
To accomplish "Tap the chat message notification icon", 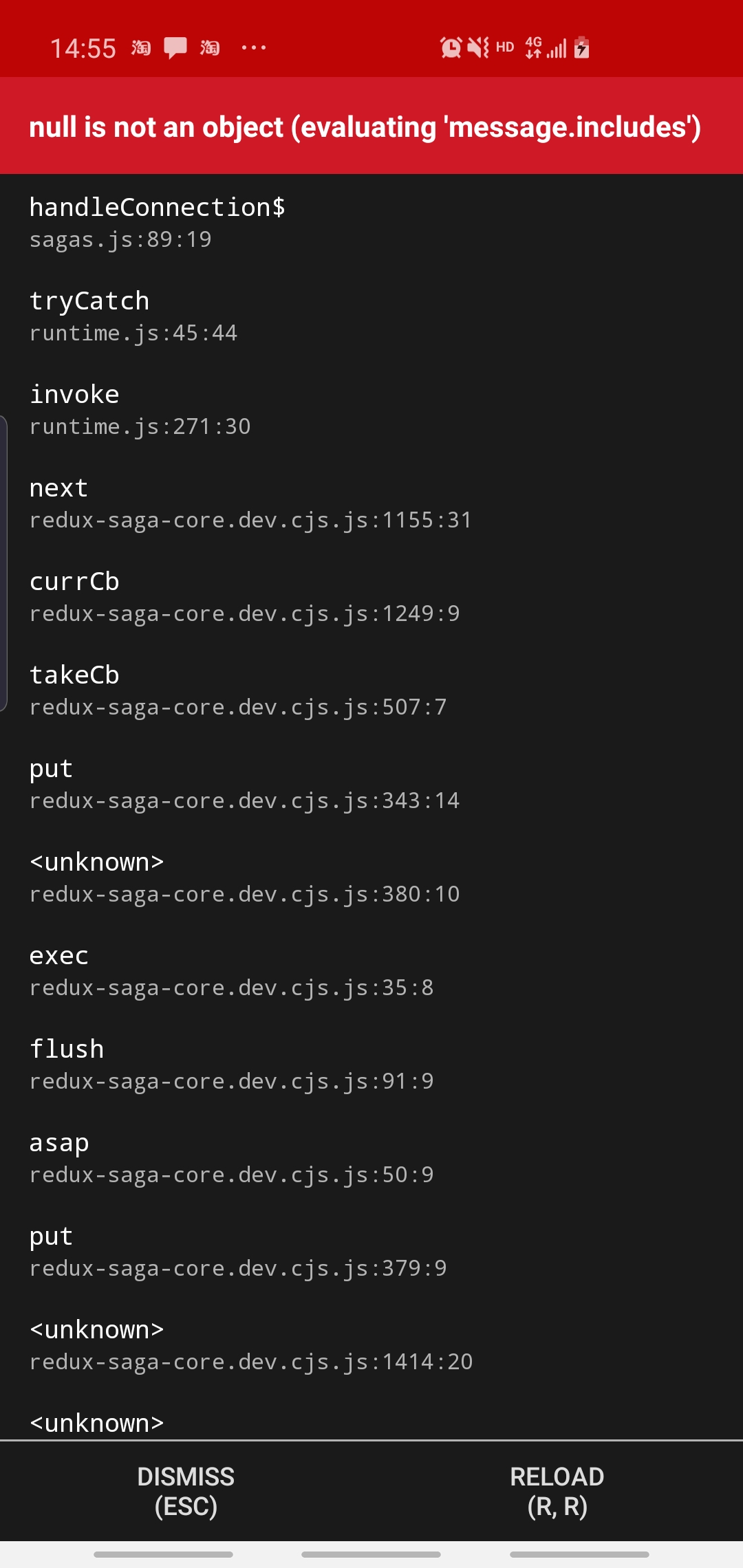I will pyautogui.click(x=175, y=48).
